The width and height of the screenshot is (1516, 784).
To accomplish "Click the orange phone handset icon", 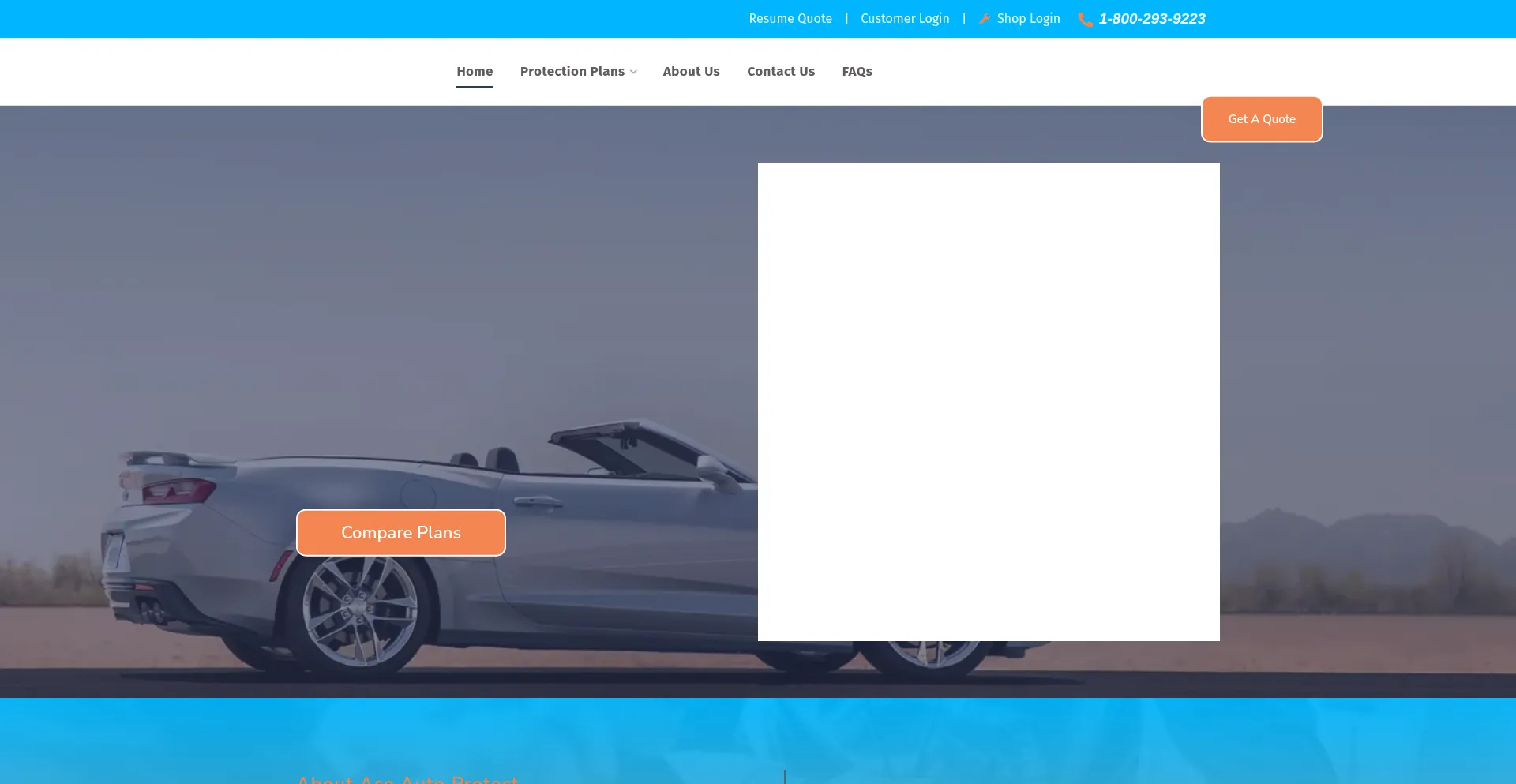I will (x=1086, y=20).
